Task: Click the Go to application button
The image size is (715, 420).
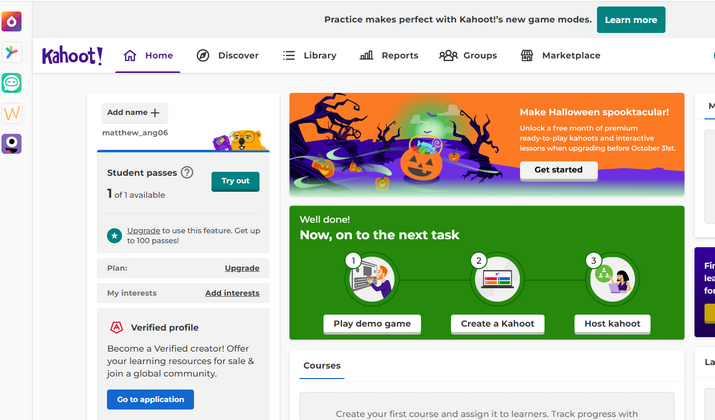Action: [150, 399]
